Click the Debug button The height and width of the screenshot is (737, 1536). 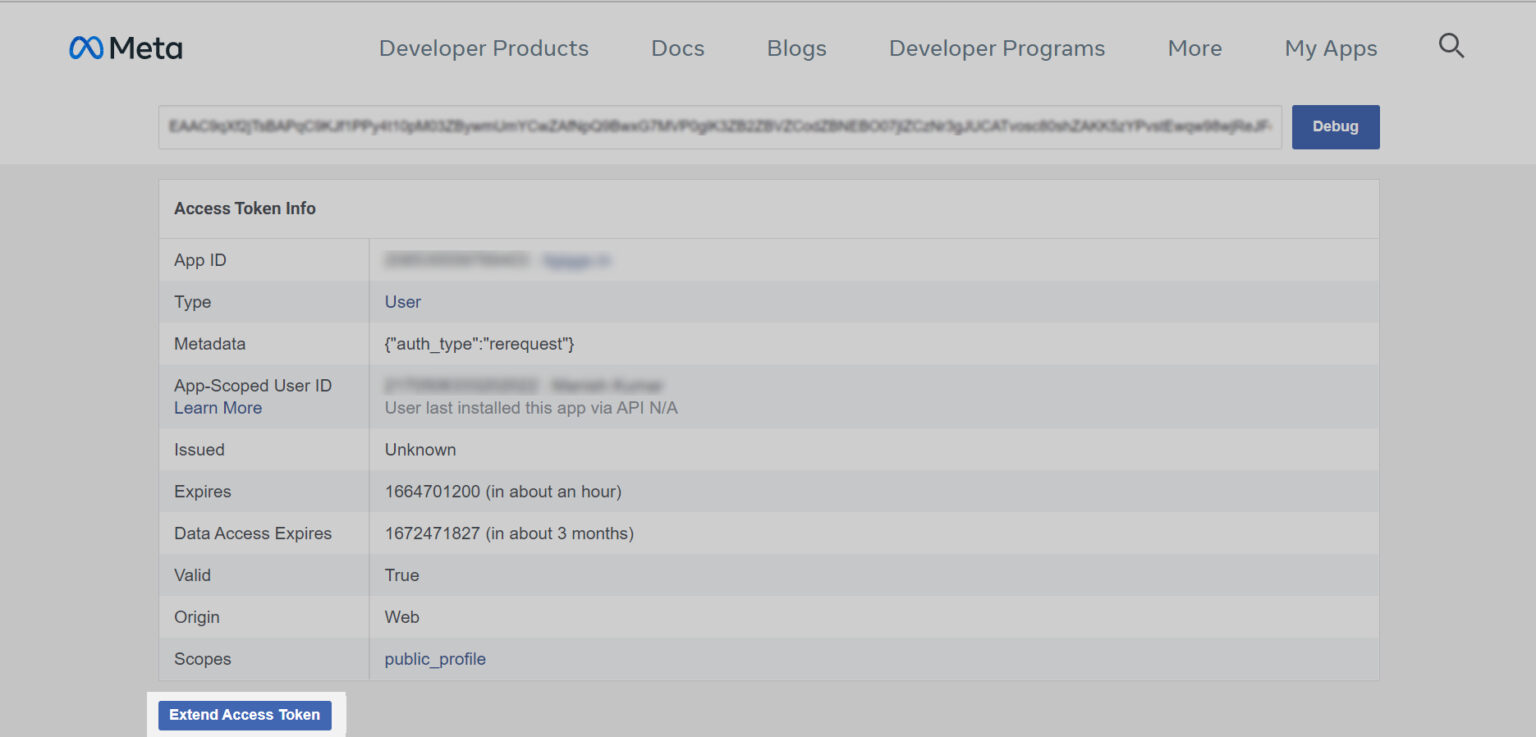1336,127
